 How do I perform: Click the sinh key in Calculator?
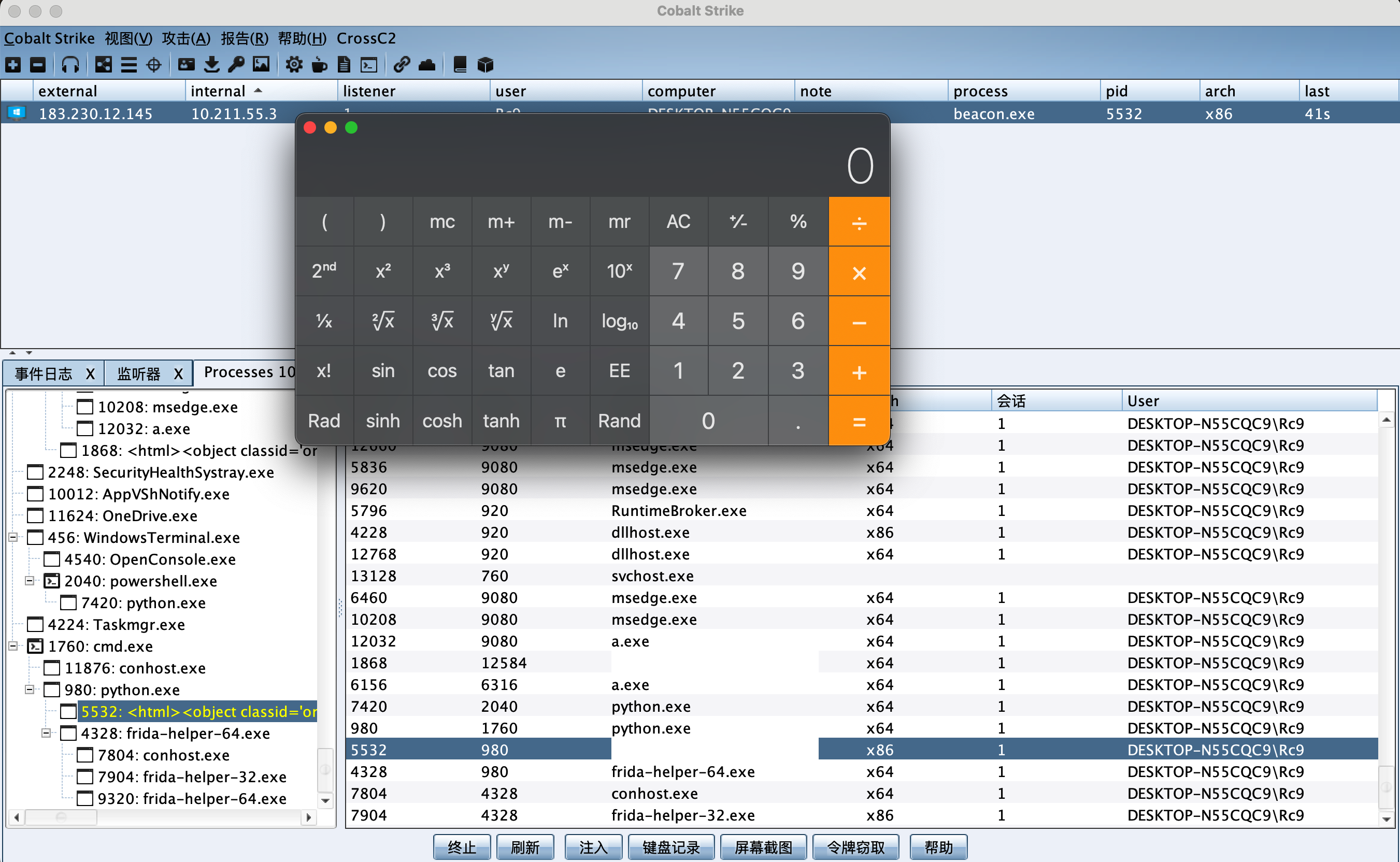tap(383, 421)
